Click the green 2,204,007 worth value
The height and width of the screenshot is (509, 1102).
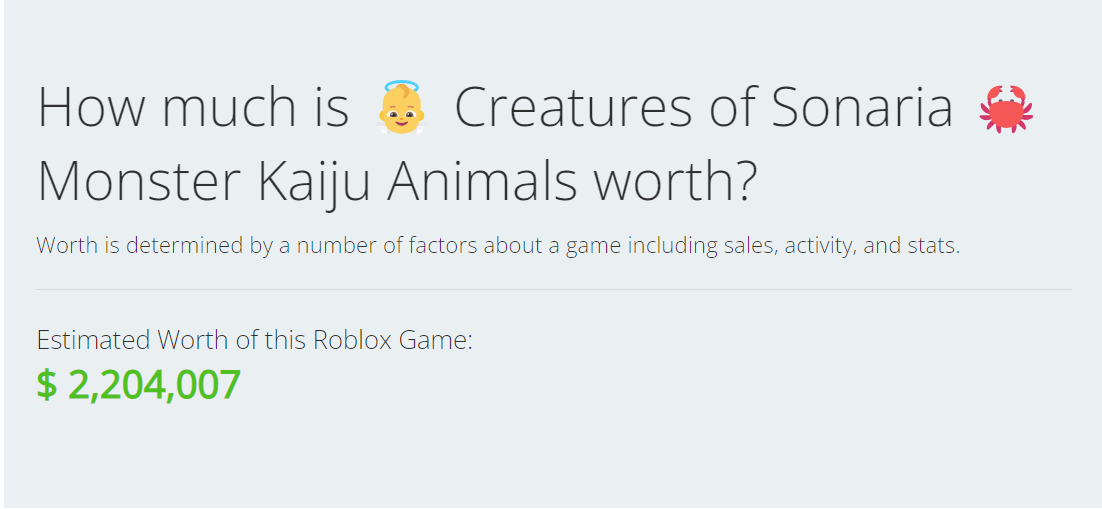[154, 386]
